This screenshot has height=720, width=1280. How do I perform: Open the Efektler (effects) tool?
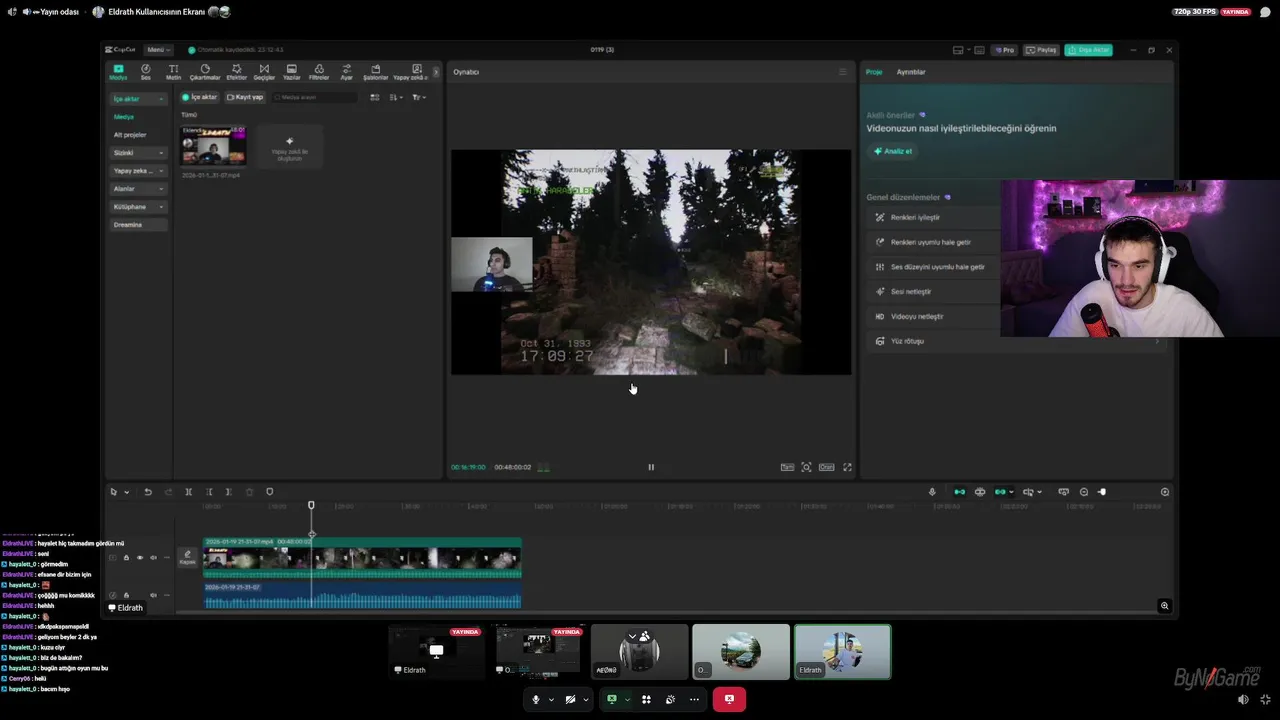point(236,72)
